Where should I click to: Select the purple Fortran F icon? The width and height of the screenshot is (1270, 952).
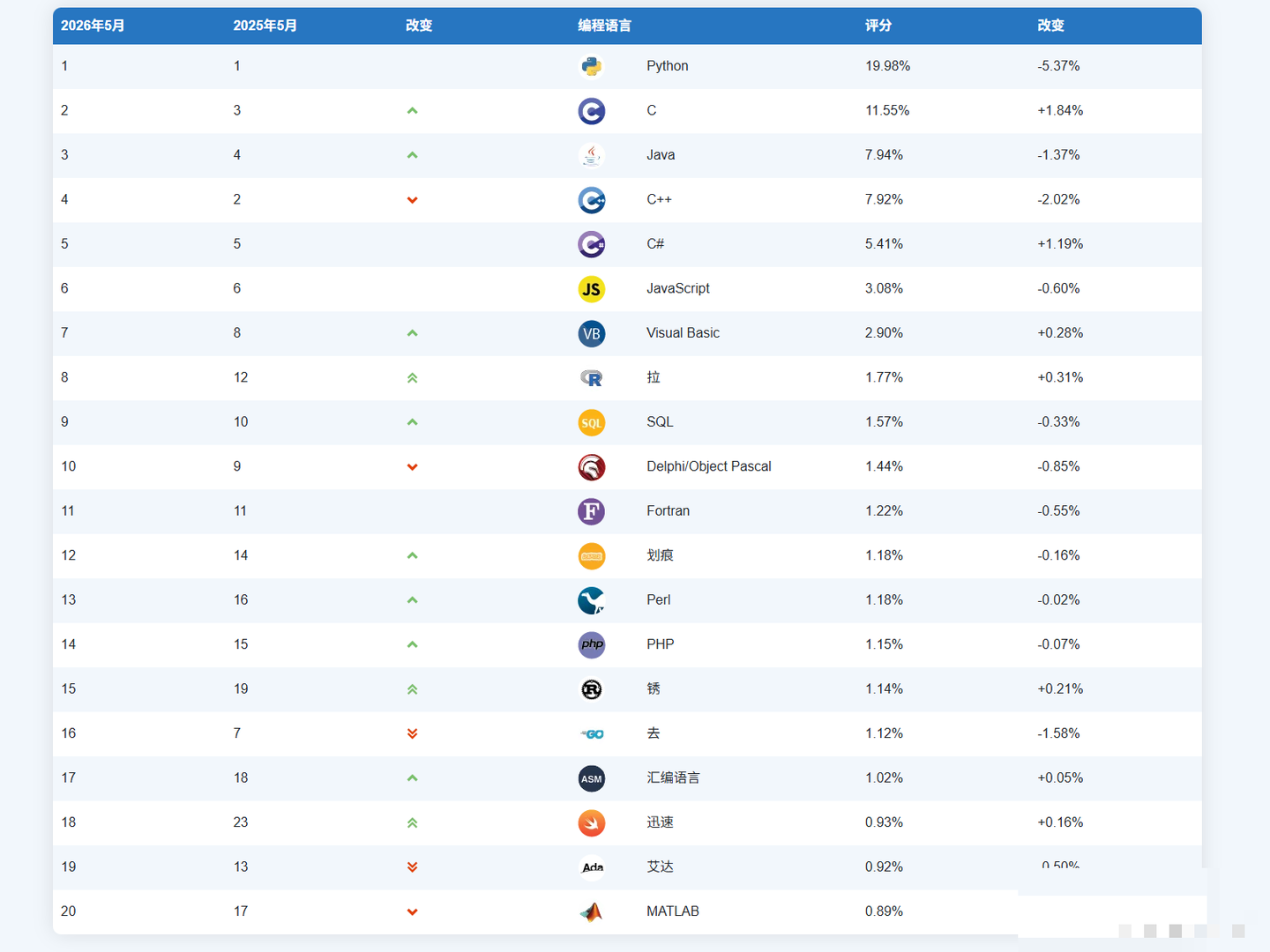click(x=592, y=511)
